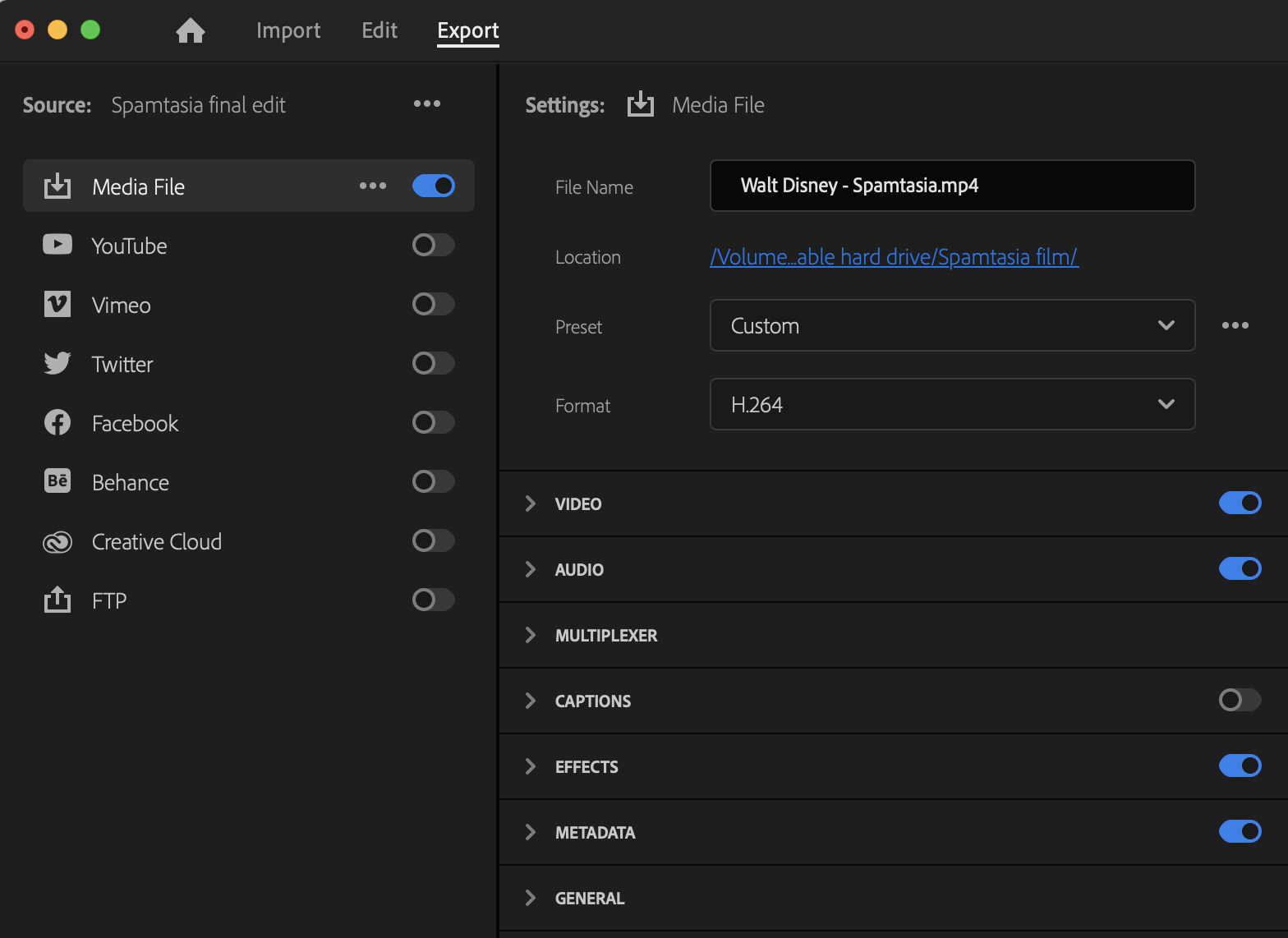
Task: Go to the Home screen icon
Action: point(191,30)
